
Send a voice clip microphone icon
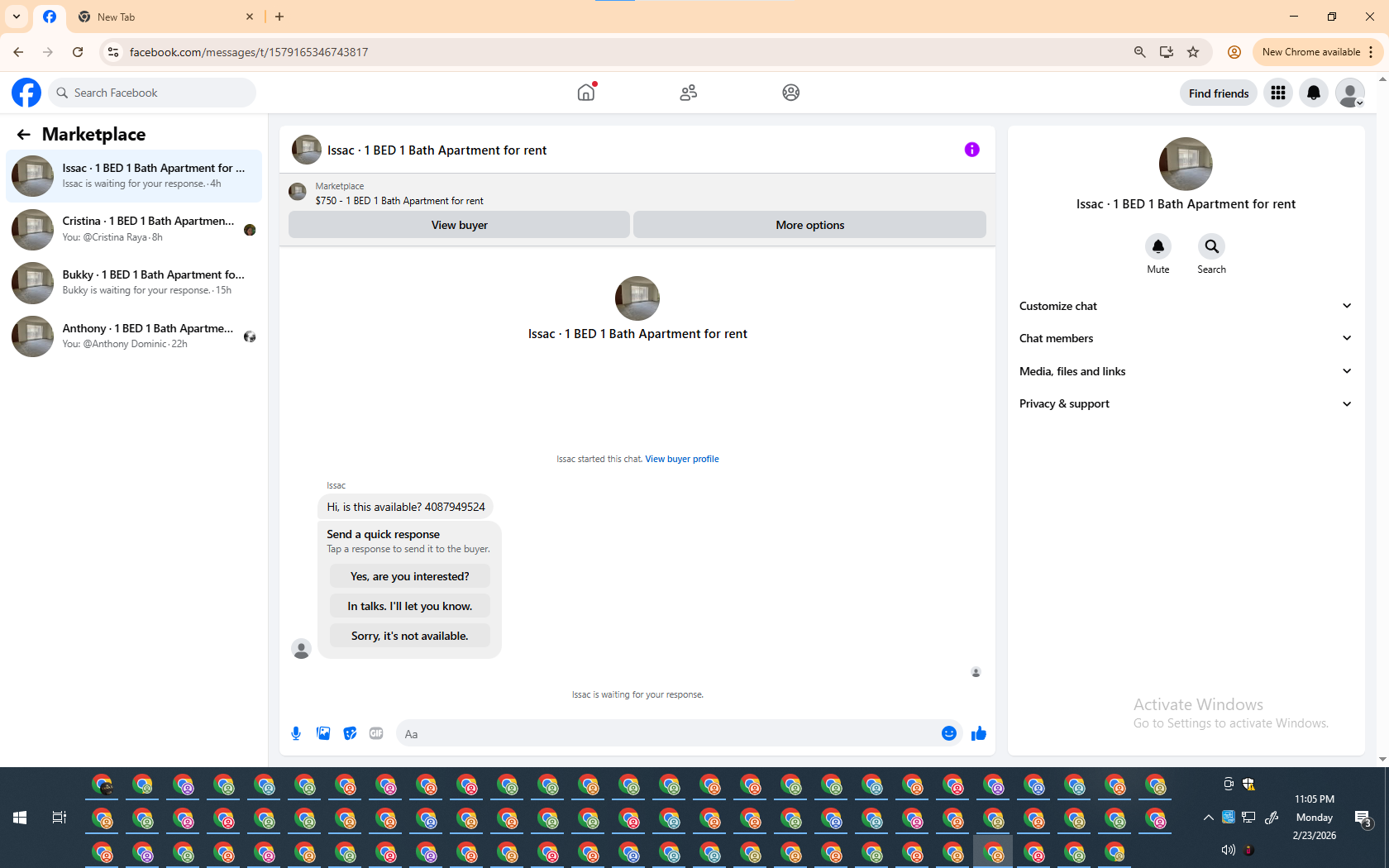pos(296,733)
